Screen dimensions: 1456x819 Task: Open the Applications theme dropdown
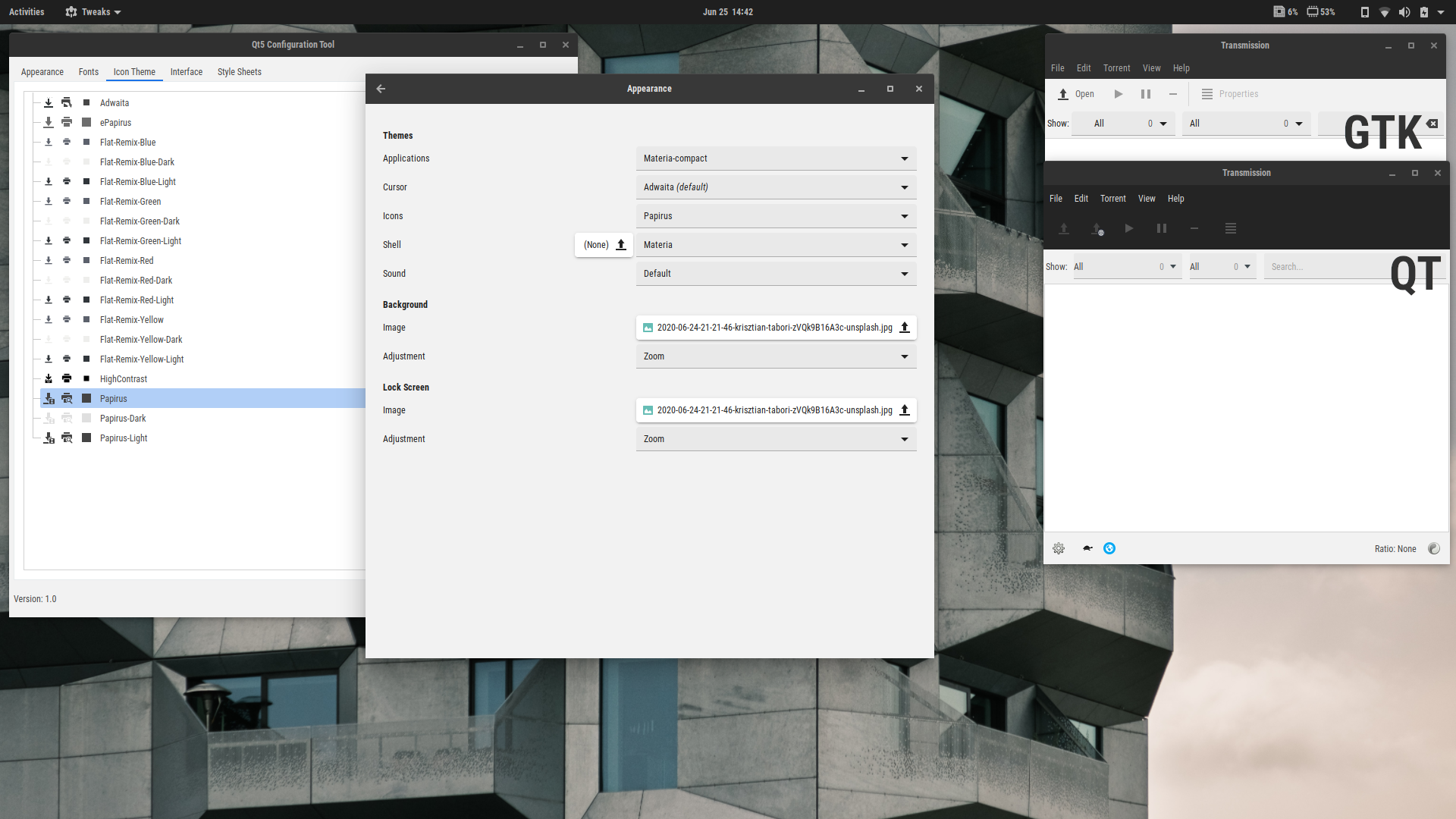coord(776,158)
